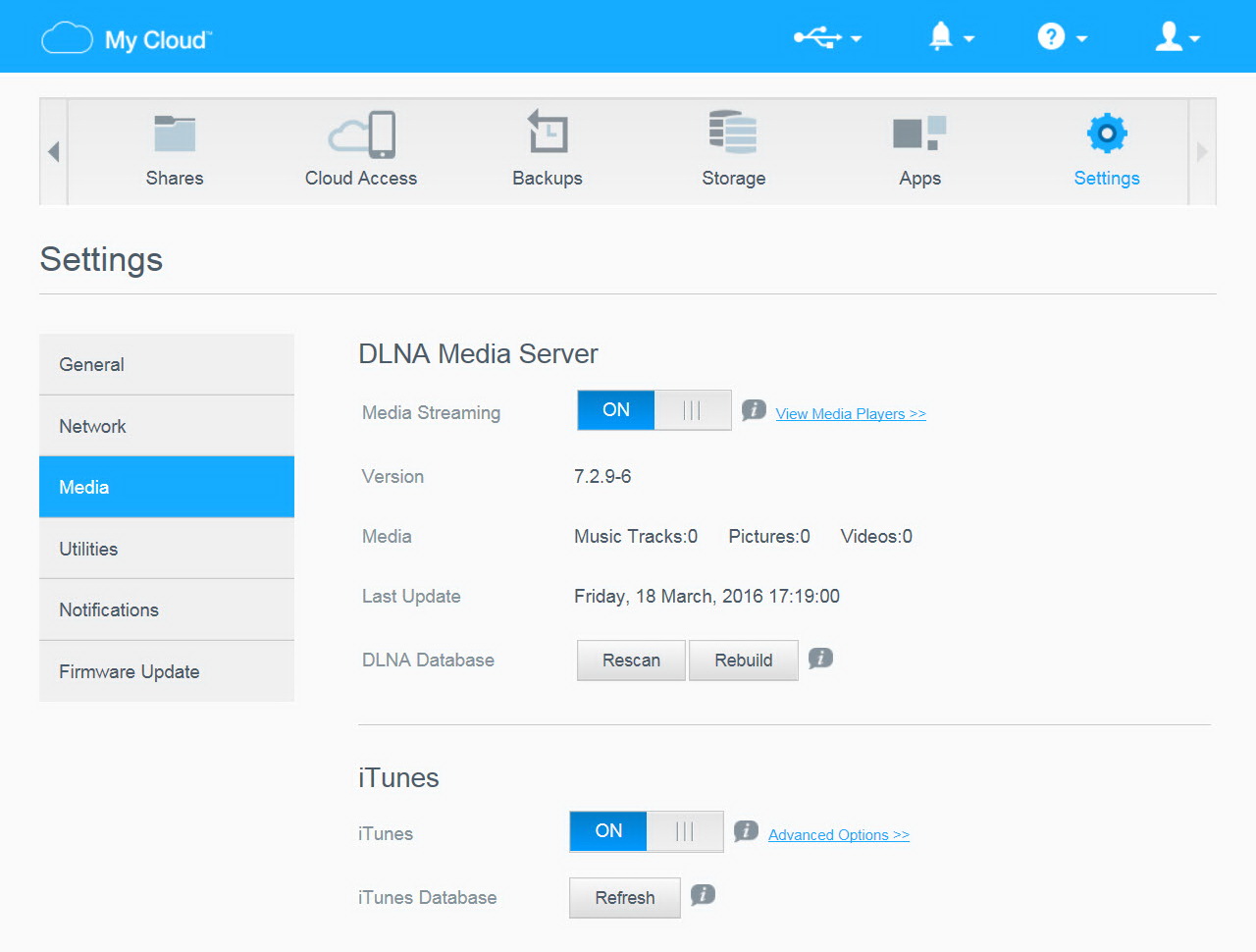Image resolution: width=1256 pixels, height=952 pixels.
Task: Go to previous navigation items with left arrow
Action: click(x=53, y=151)
